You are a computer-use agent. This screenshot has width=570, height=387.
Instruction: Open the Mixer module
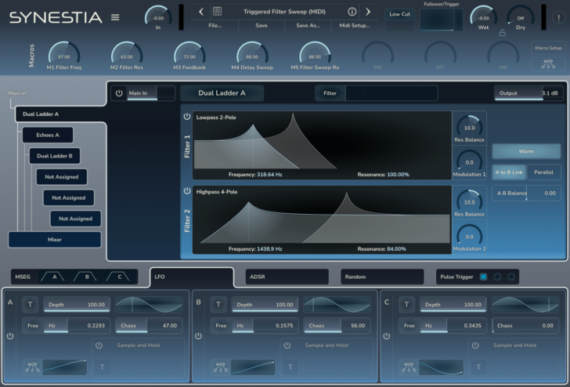(55, 239)
